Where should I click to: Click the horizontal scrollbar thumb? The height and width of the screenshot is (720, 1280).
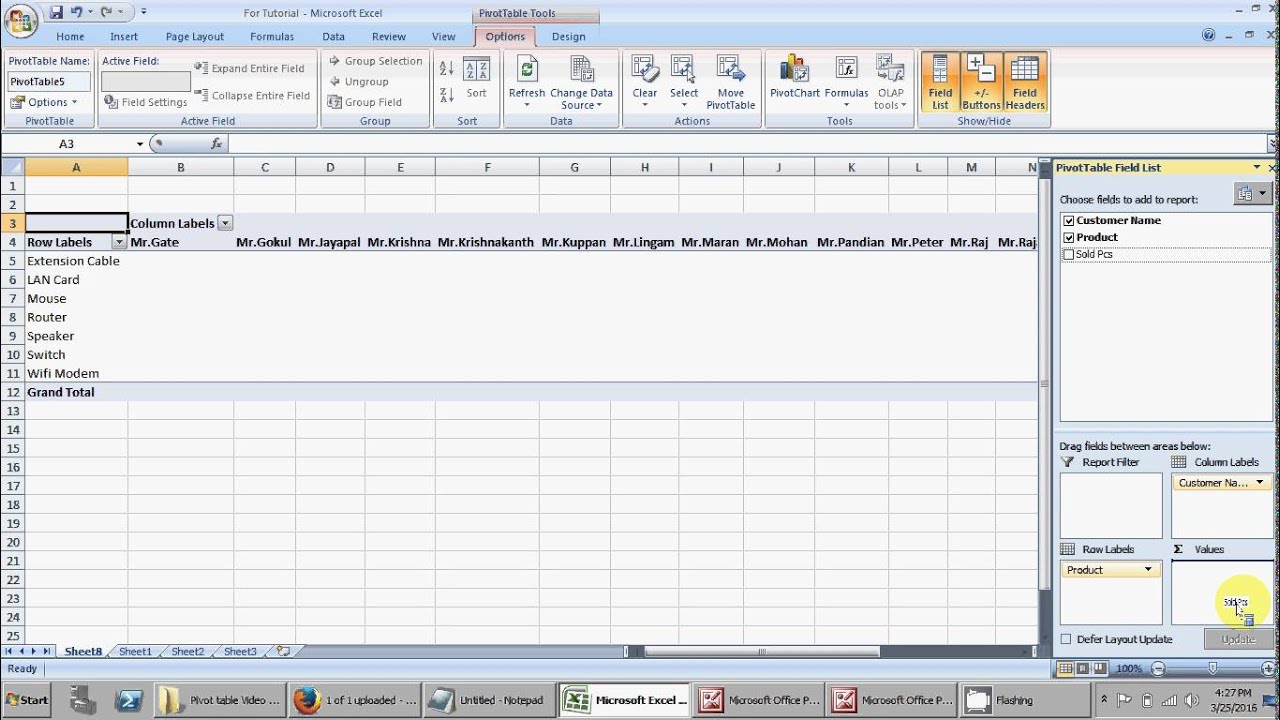tap(762, 652)
